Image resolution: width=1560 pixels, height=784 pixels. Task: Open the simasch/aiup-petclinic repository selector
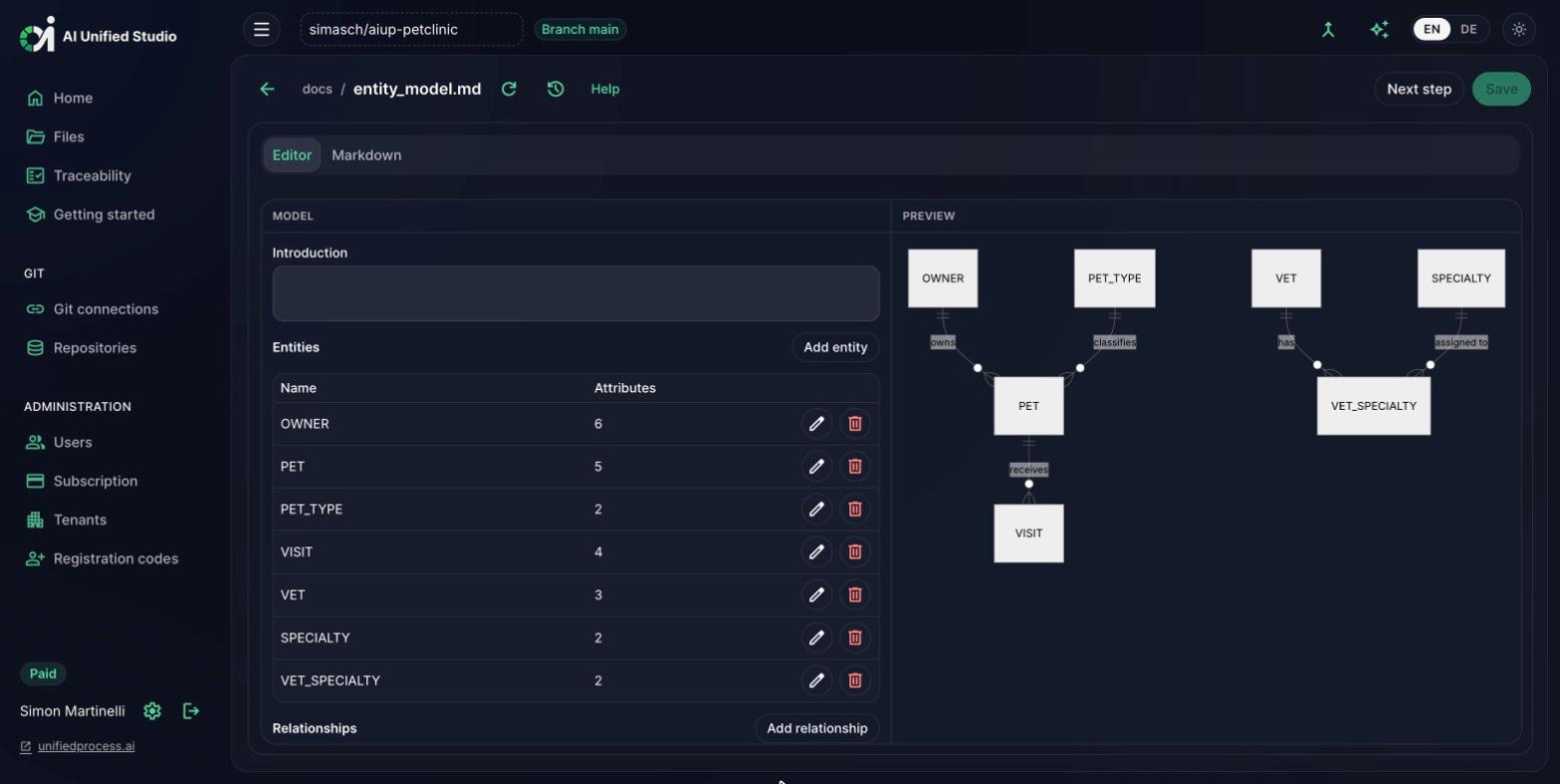(411, 29)
